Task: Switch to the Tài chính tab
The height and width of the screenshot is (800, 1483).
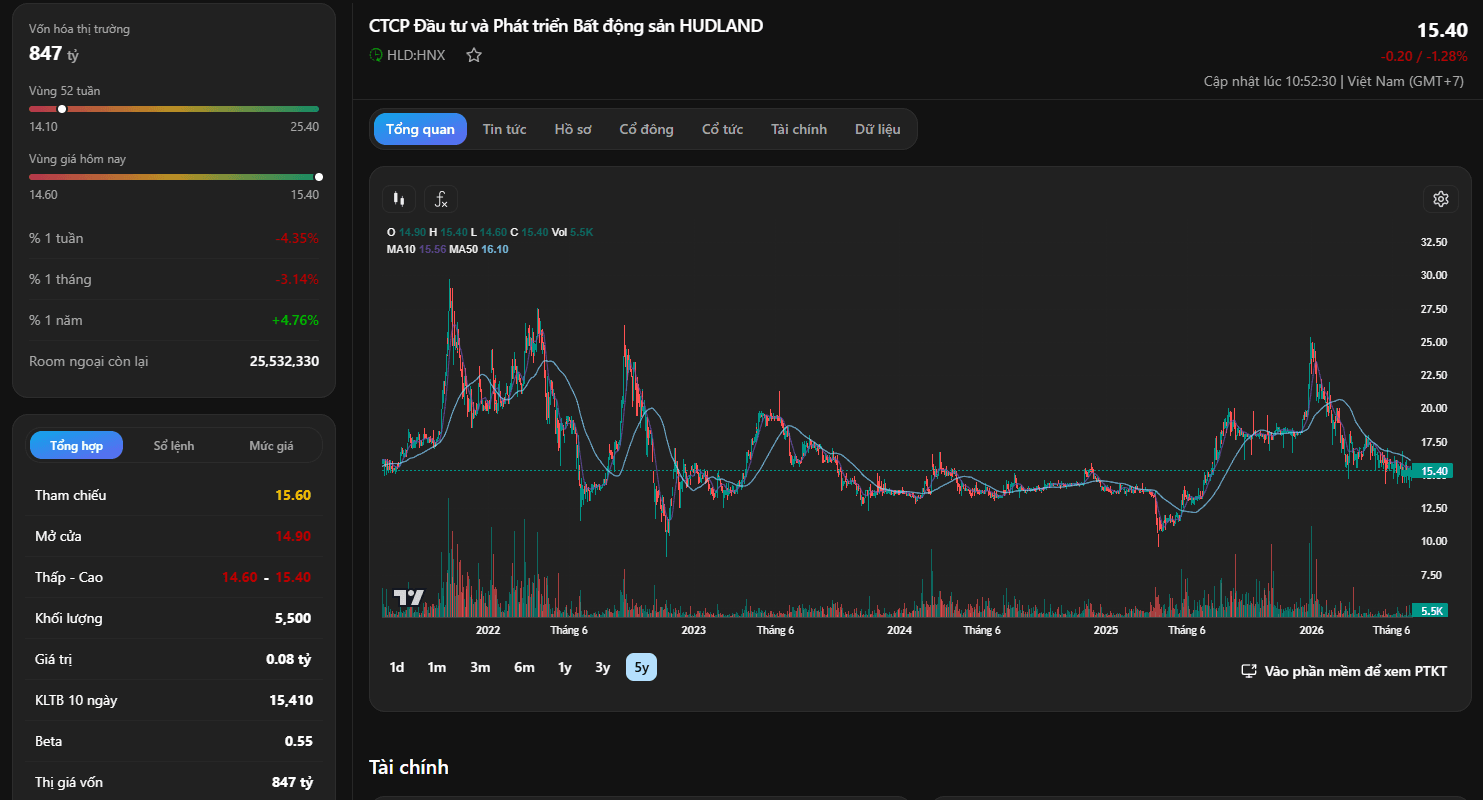Action: click(x=799, y=129)
